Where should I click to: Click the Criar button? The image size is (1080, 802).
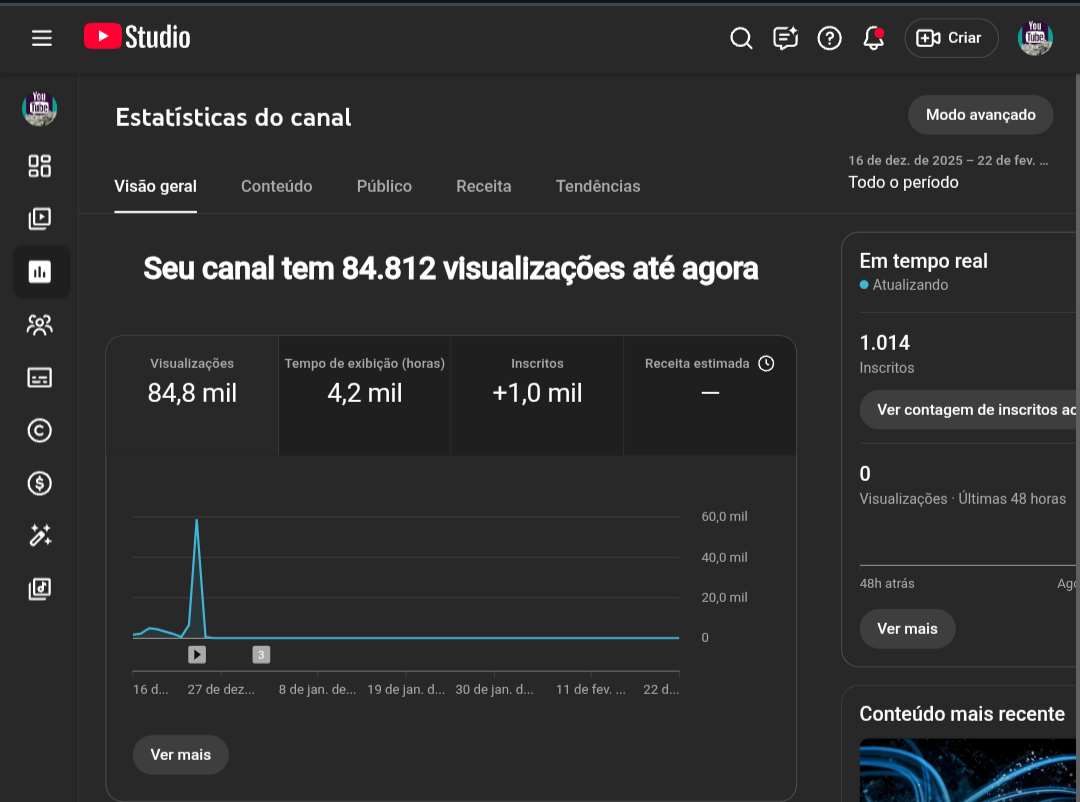click(951, 38)
